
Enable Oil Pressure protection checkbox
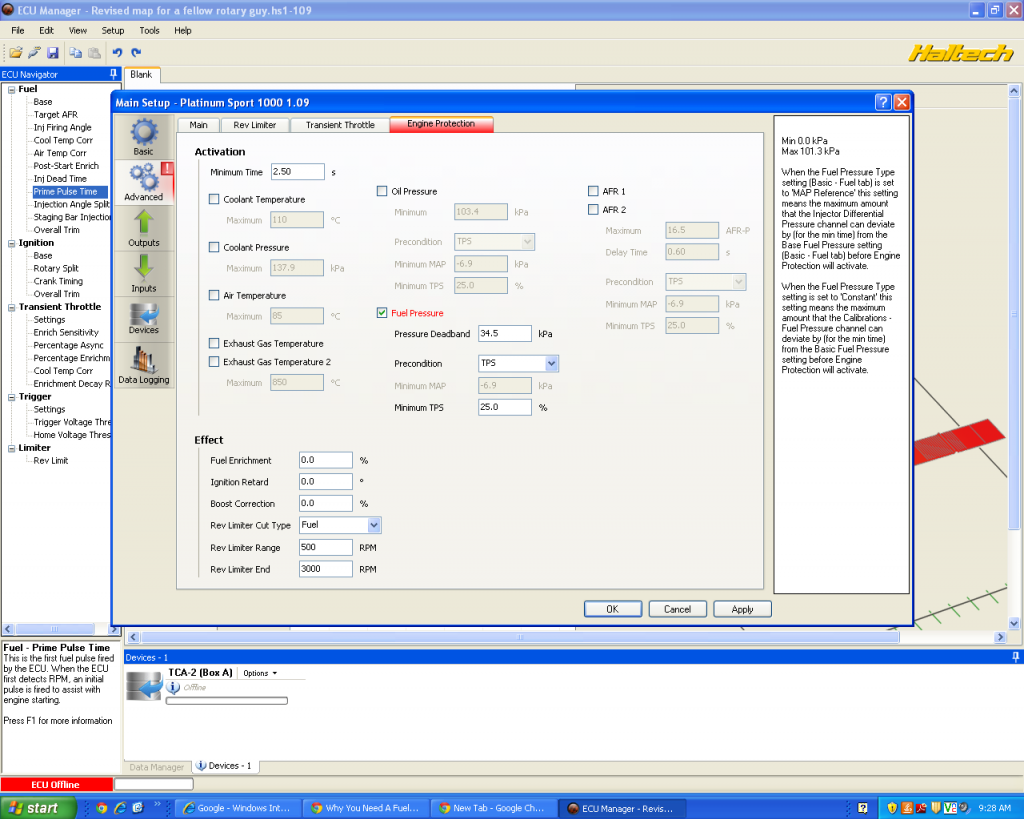click(x=382, y=191)
